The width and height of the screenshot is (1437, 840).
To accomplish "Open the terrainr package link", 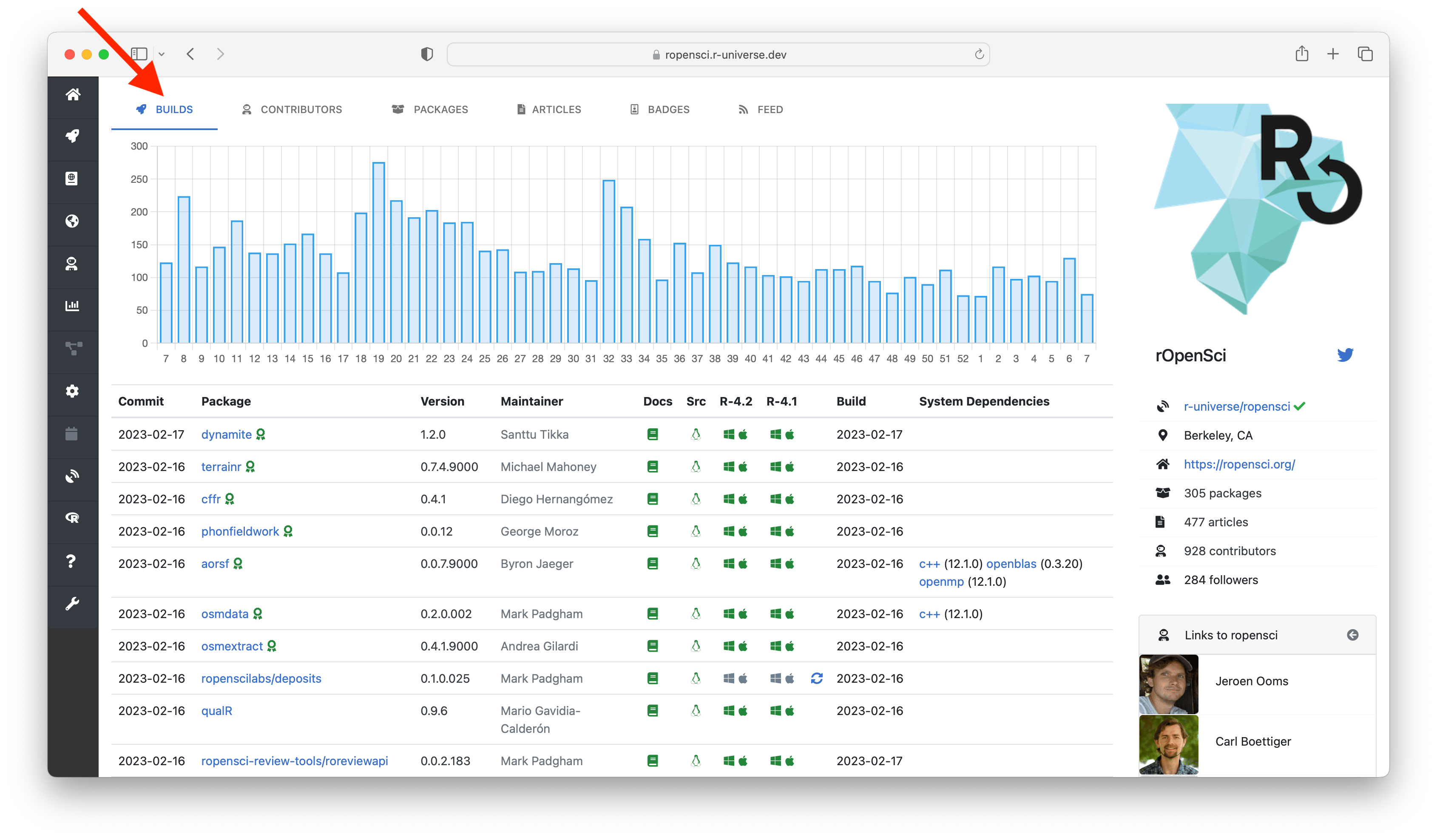I will [x=221, y=466].
